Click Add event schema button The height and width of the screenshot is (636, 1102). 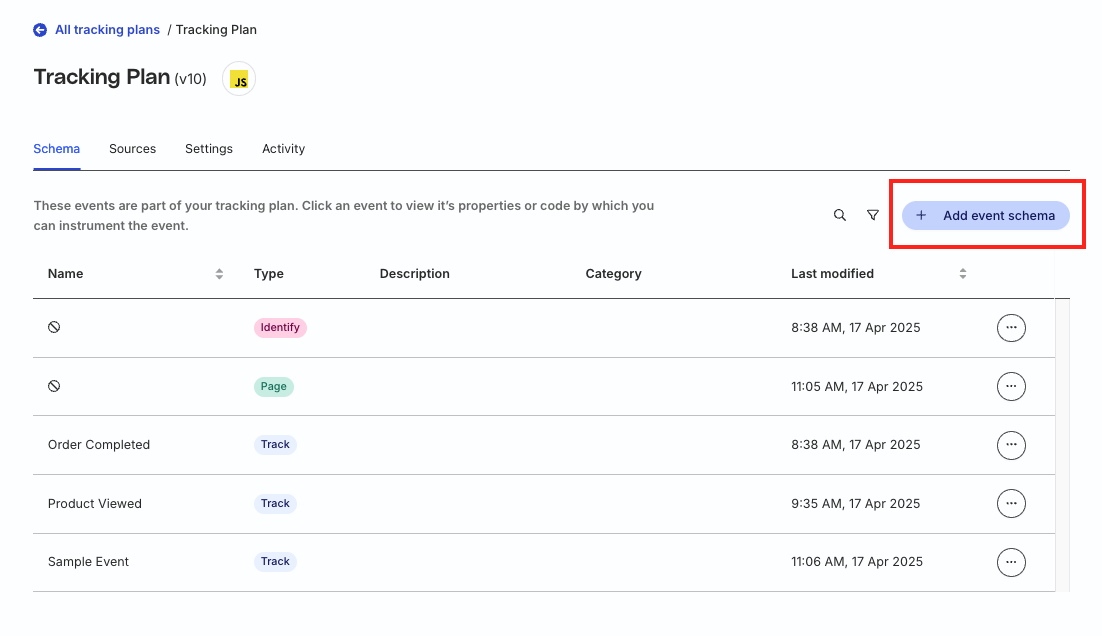point(985,215)
